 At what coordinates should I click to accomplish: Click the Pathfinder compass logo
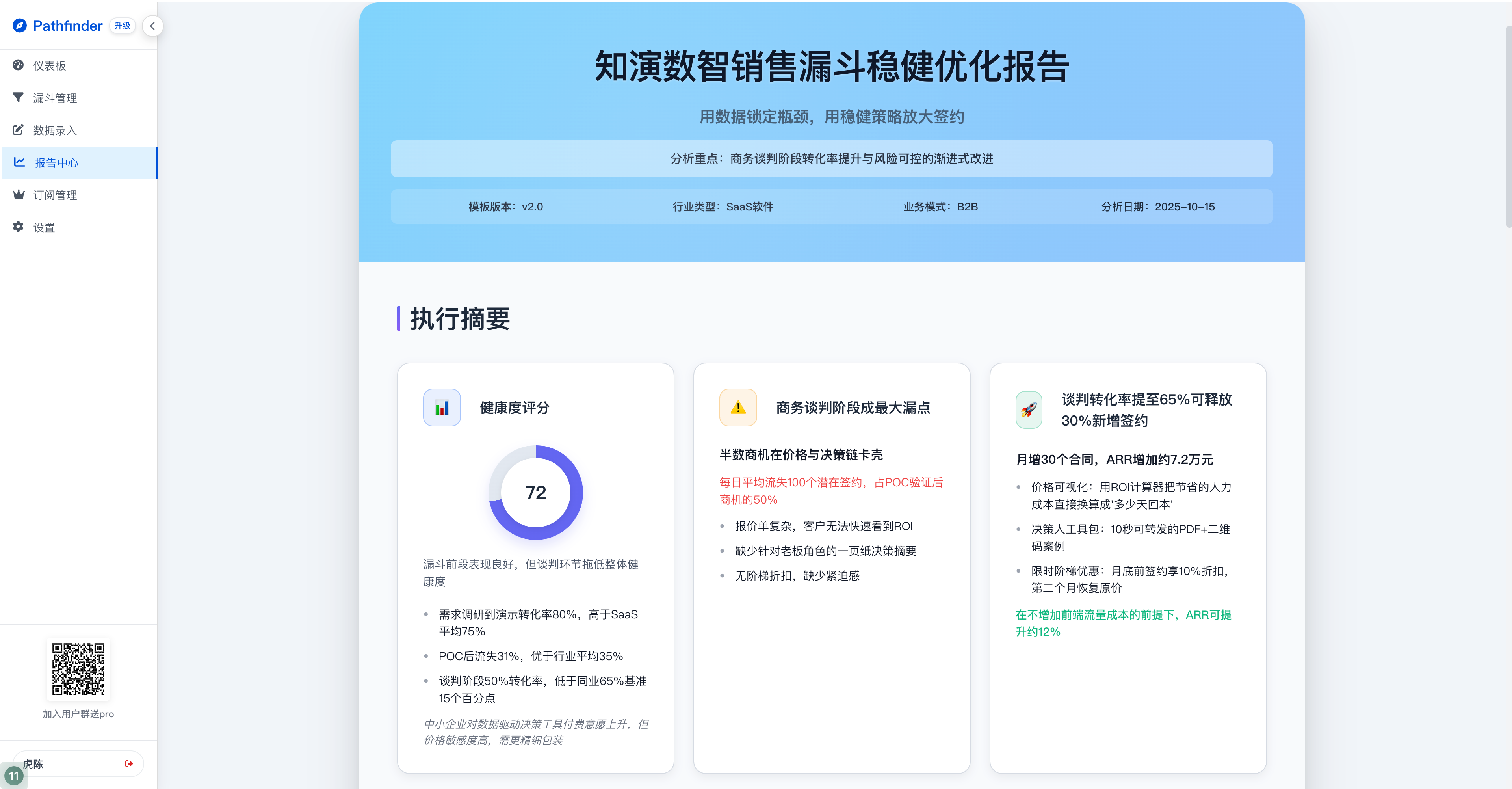[x=19, y=26]
